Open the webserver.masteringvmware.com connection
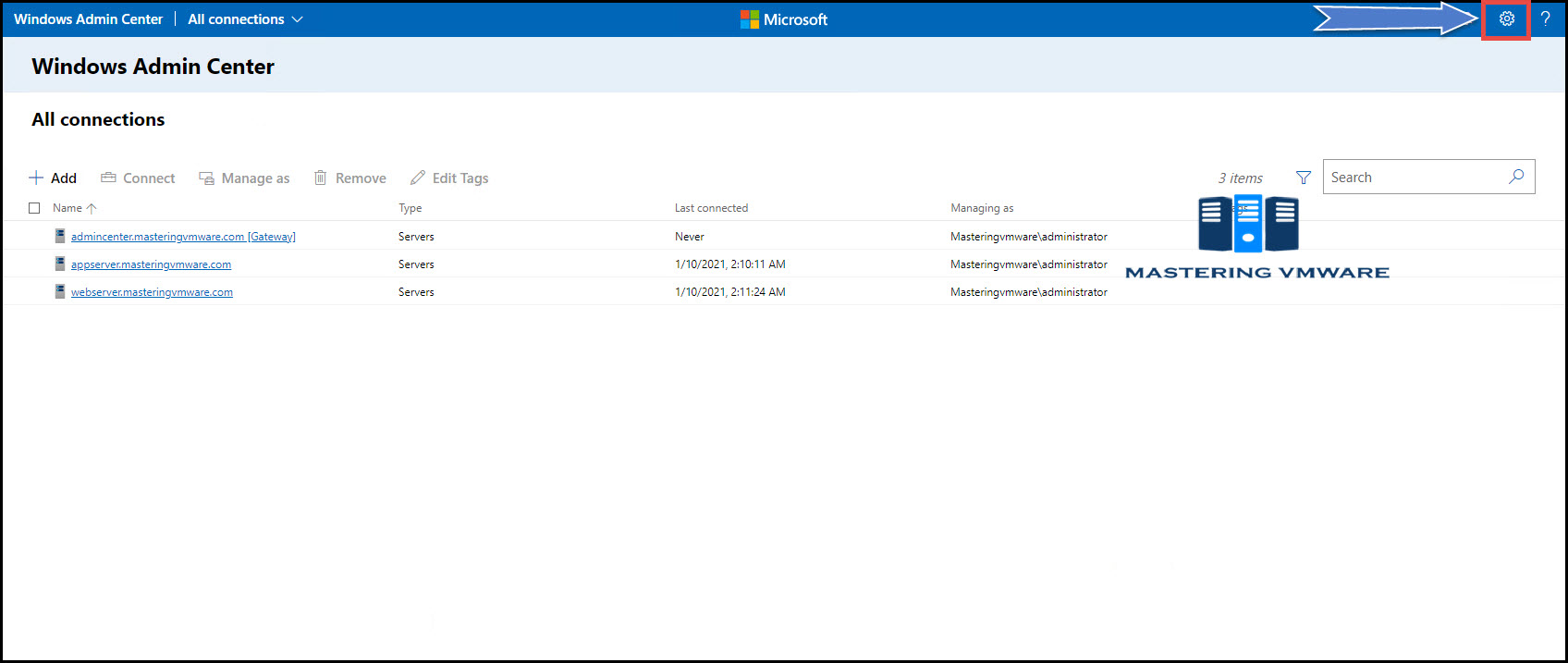Screen dimensions: 1568x663 pos(152,292)
